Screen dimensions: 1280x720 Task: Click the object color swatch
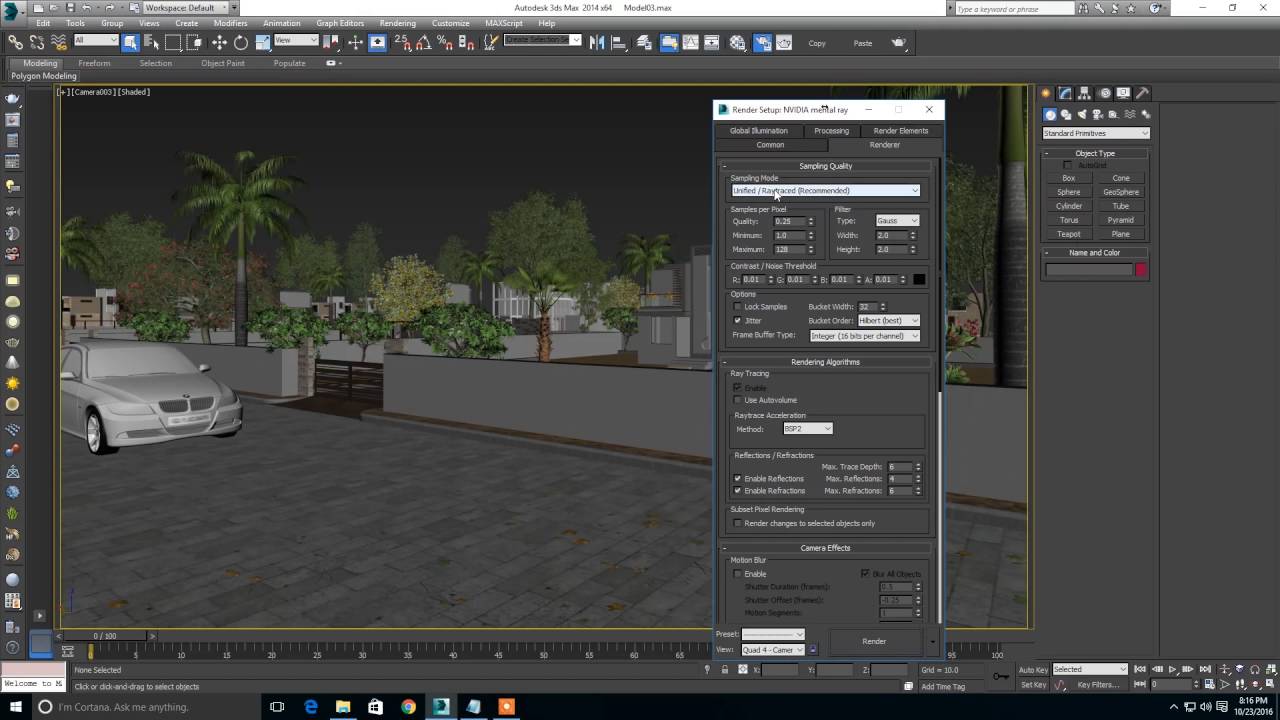(x=1141, y=270)
